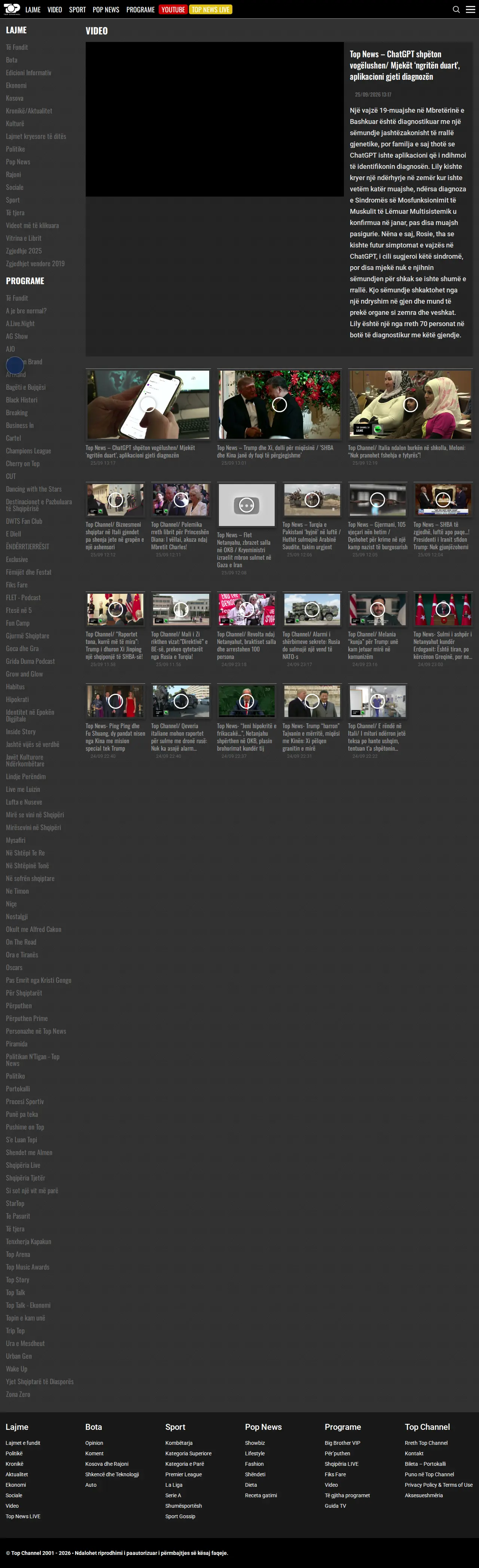Click the main black video player
The image size is (479, 1568).
point(215,119)
